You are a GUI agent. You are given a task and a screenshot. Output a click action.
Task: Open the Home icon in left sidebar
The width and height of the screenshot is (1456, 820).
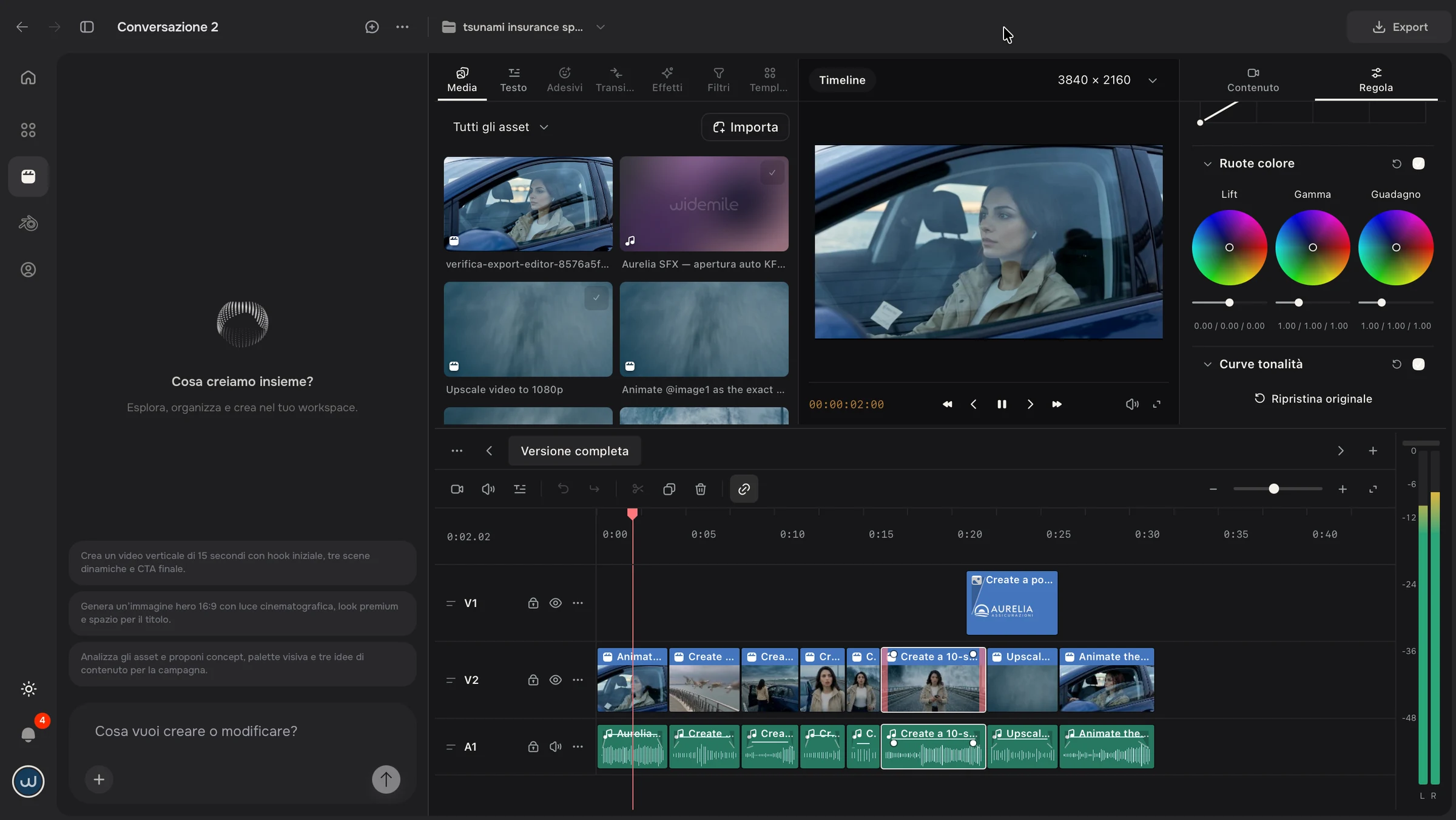[28, 78]
